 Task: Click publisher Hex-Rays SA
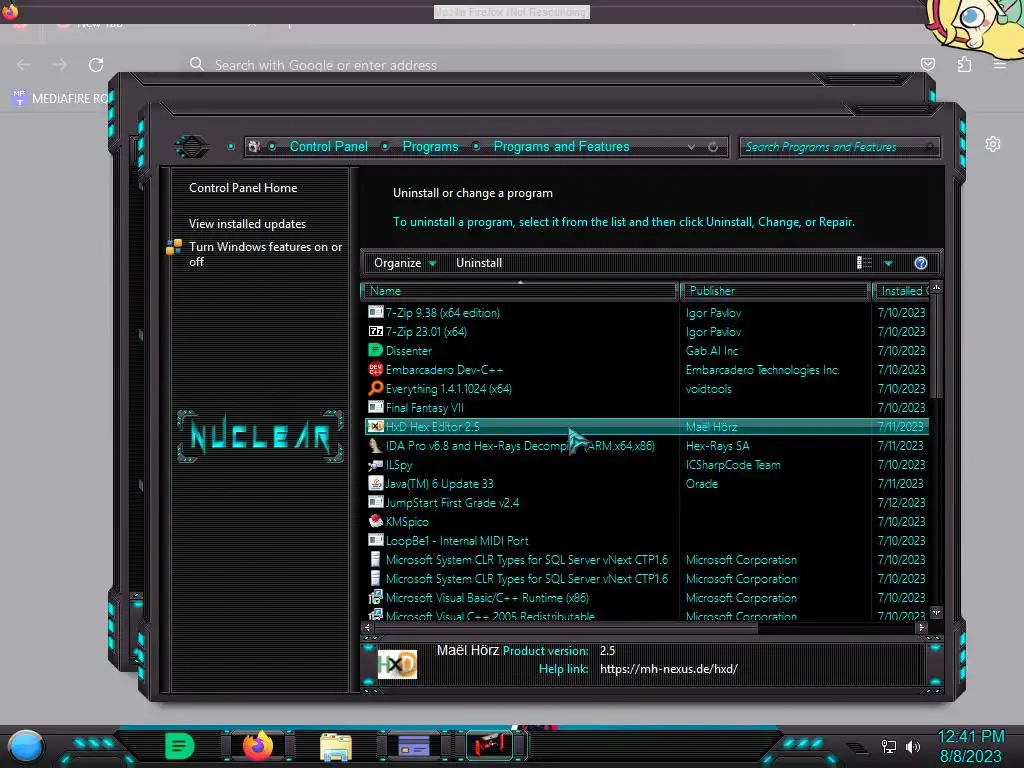pyautogui.click(x=717, y=445)
